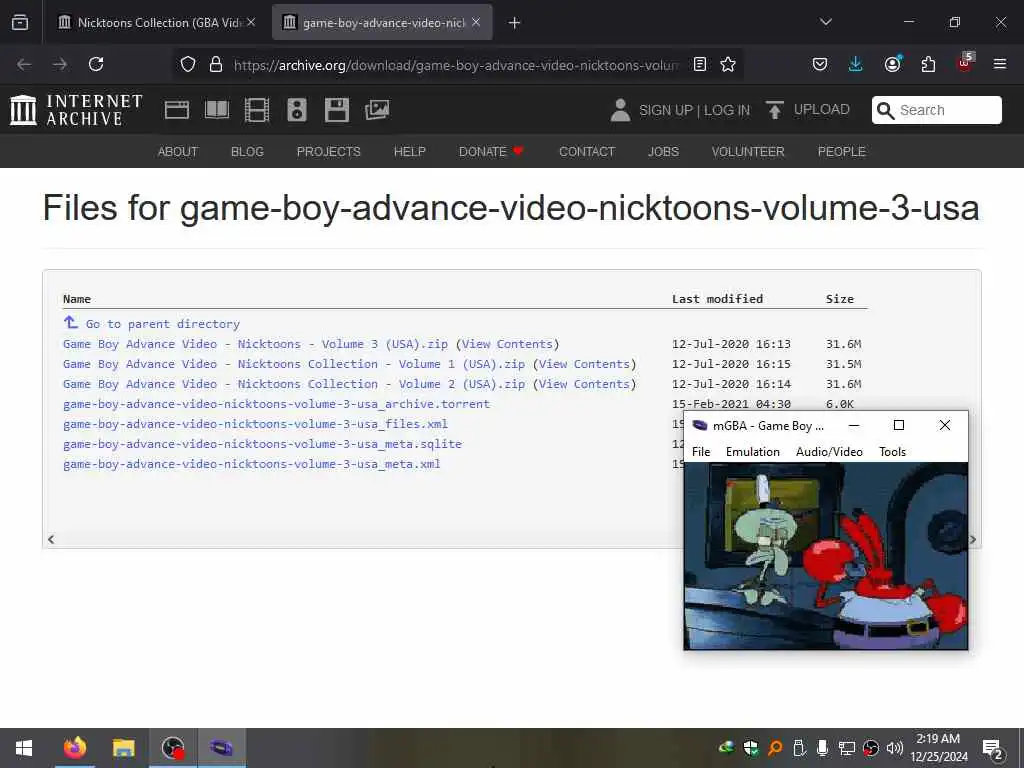Go forward to next page
The height and width of the screenshot is (768, 1024).
(60, 64)
